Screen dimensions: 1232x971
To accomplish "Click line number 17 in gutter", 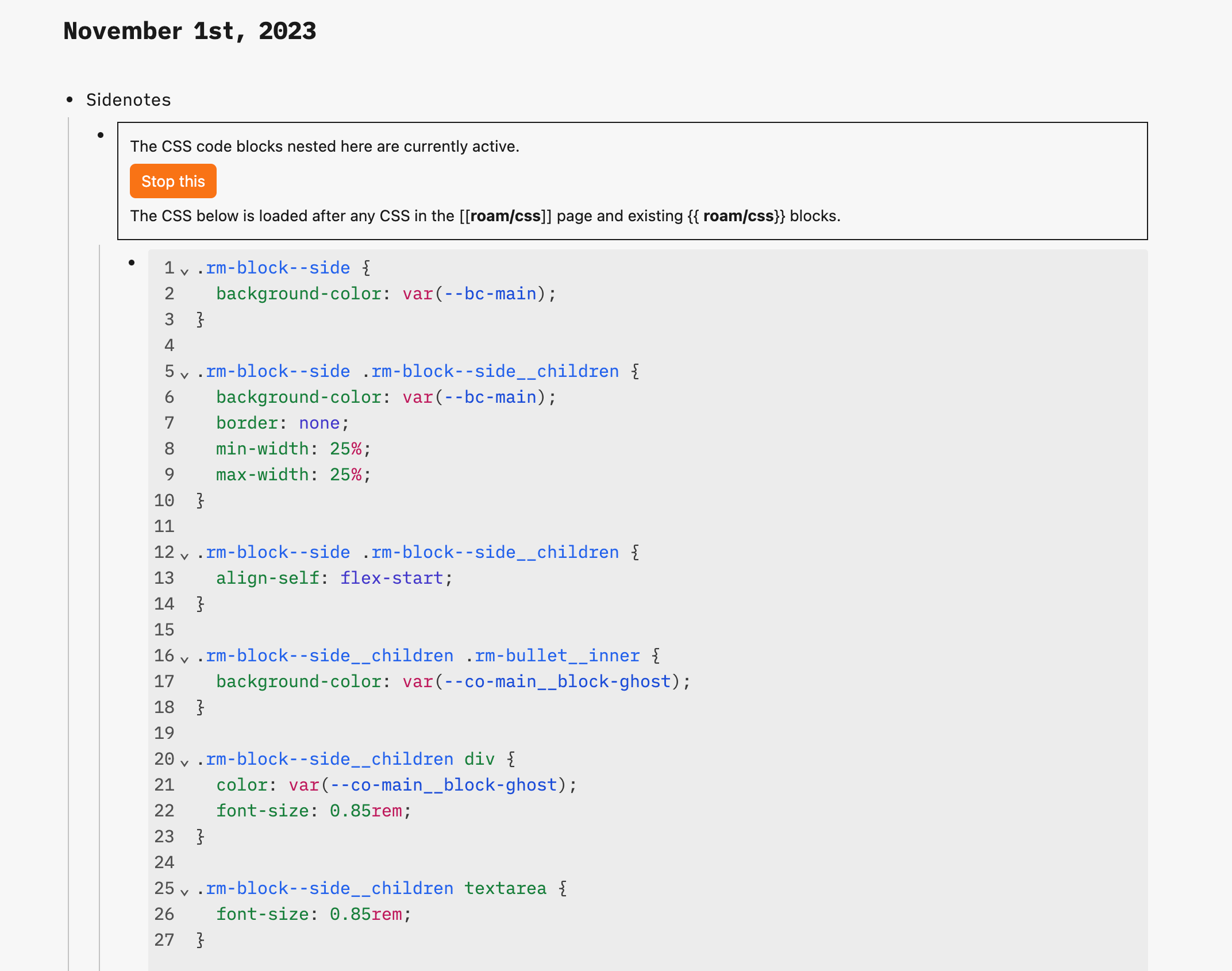I will pyautogui.click(x=164, y=681).
